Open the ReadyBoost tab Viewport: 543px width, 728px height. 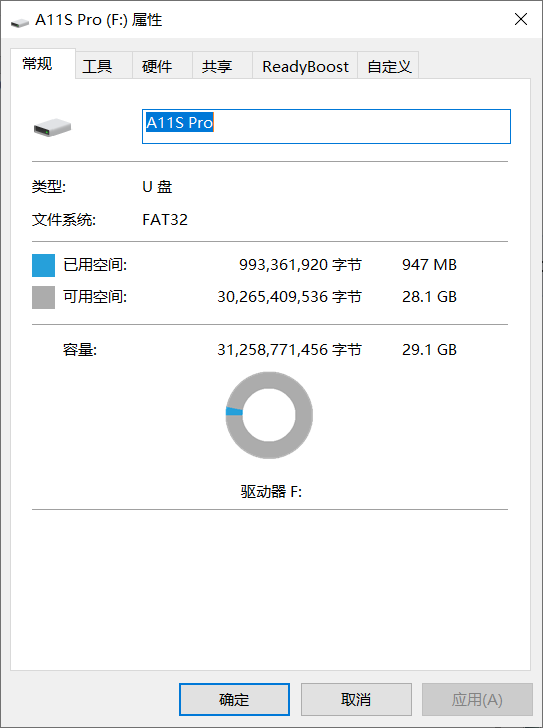click(305, 65)
